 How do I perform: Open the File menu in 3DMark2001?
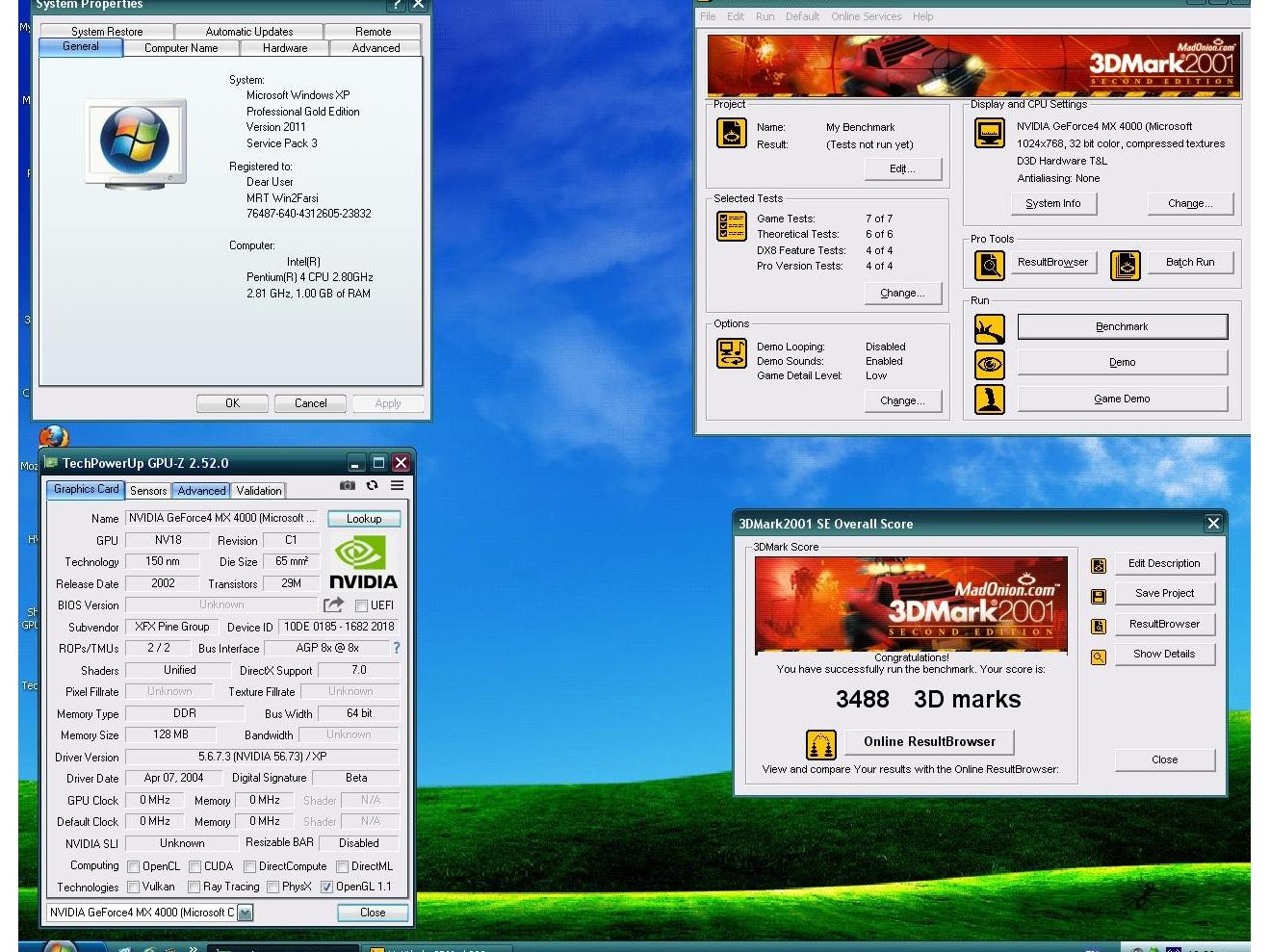click(708, 16)
